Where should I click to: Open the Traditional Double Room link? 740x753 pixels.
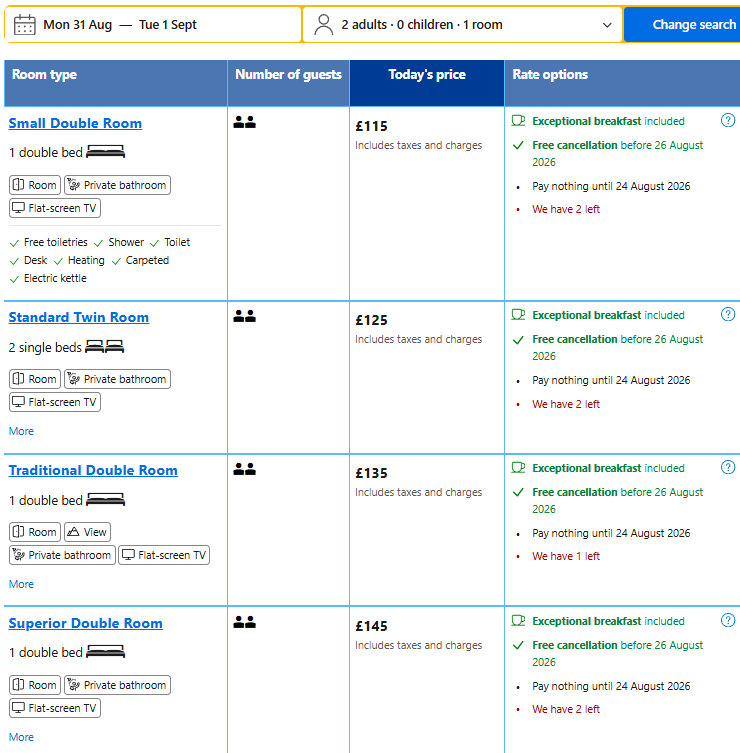[93, 470]
